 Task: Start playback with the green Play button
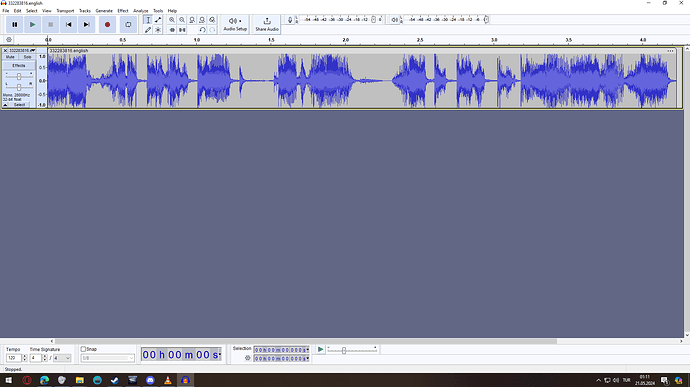33,25
